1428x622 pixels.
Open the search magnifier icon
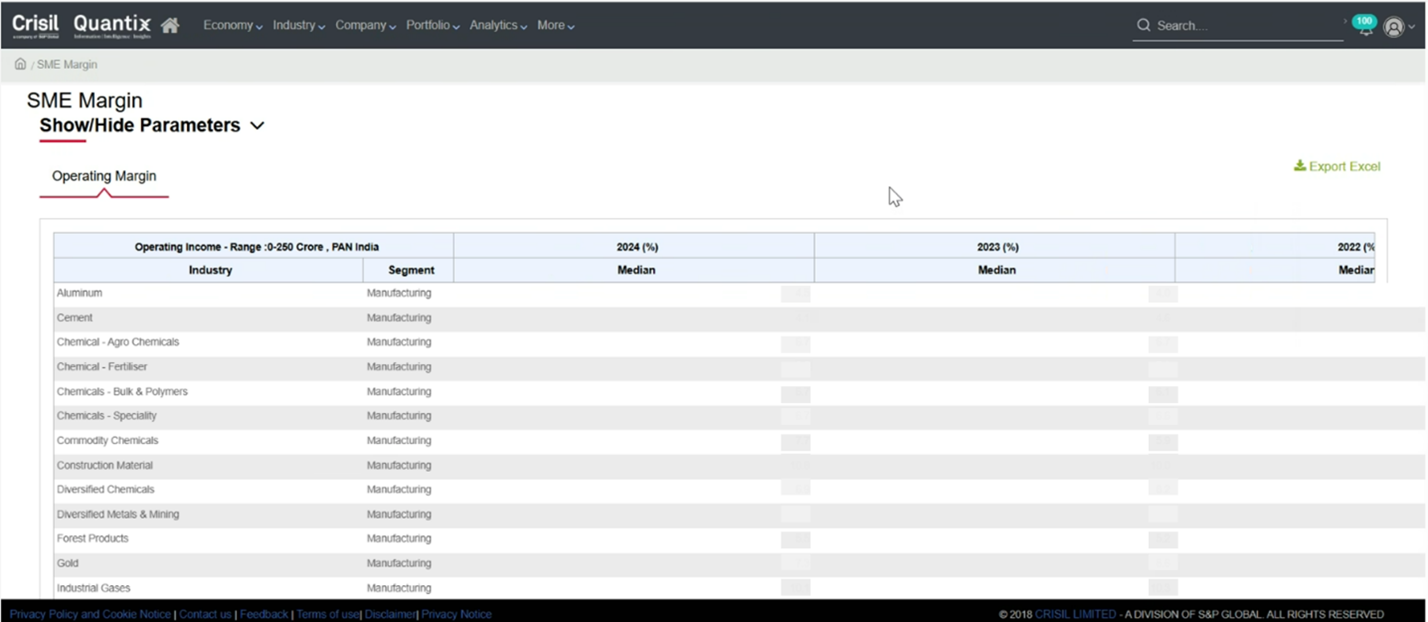click(1143, 25)
